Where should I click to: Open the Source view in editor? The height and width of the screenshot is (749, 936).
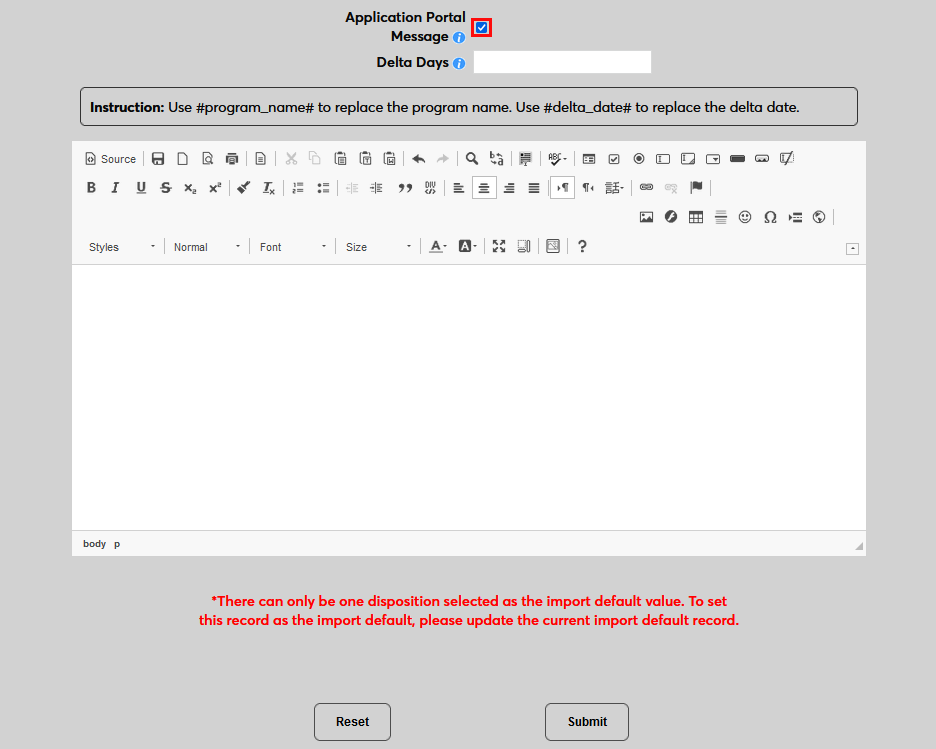[x=110, y=159]
